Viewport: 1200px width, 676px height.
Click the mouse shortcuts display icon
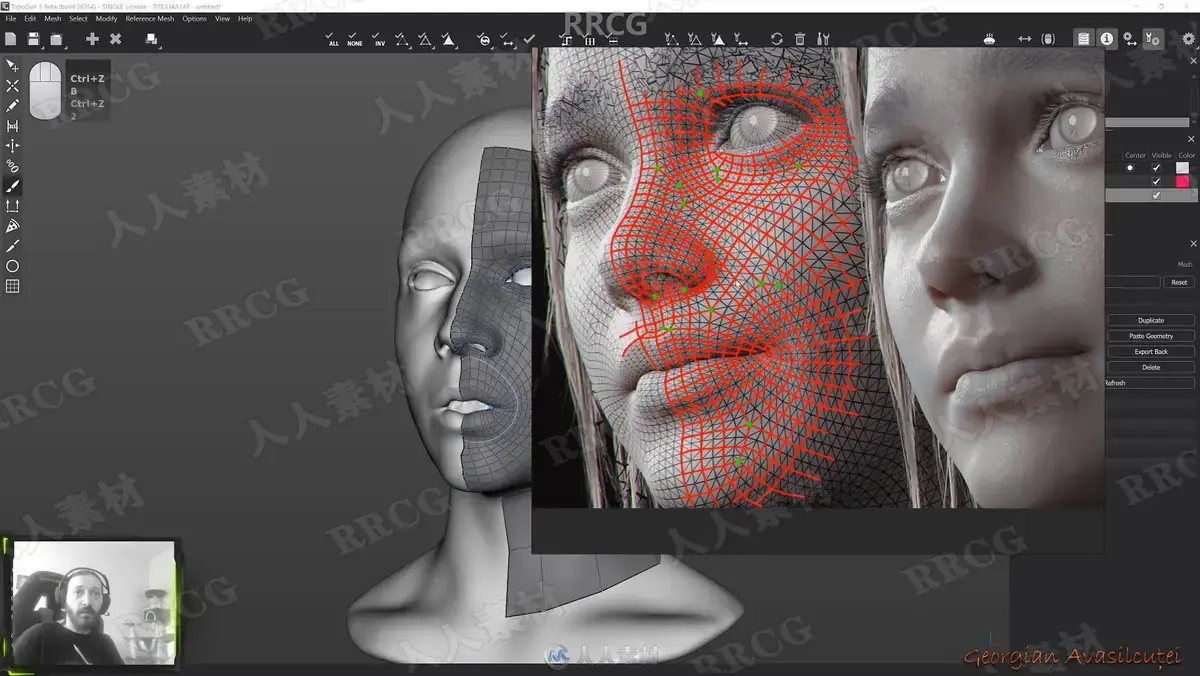pos(1048,39)
